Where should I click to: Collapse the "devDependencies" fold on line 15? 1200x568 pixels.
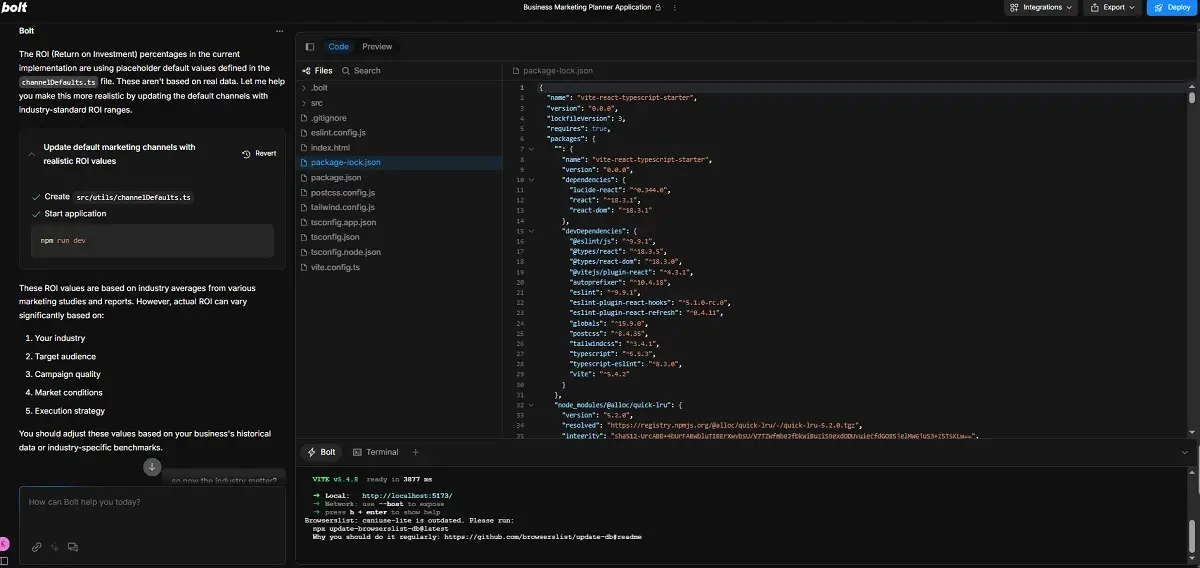(531, 231)
